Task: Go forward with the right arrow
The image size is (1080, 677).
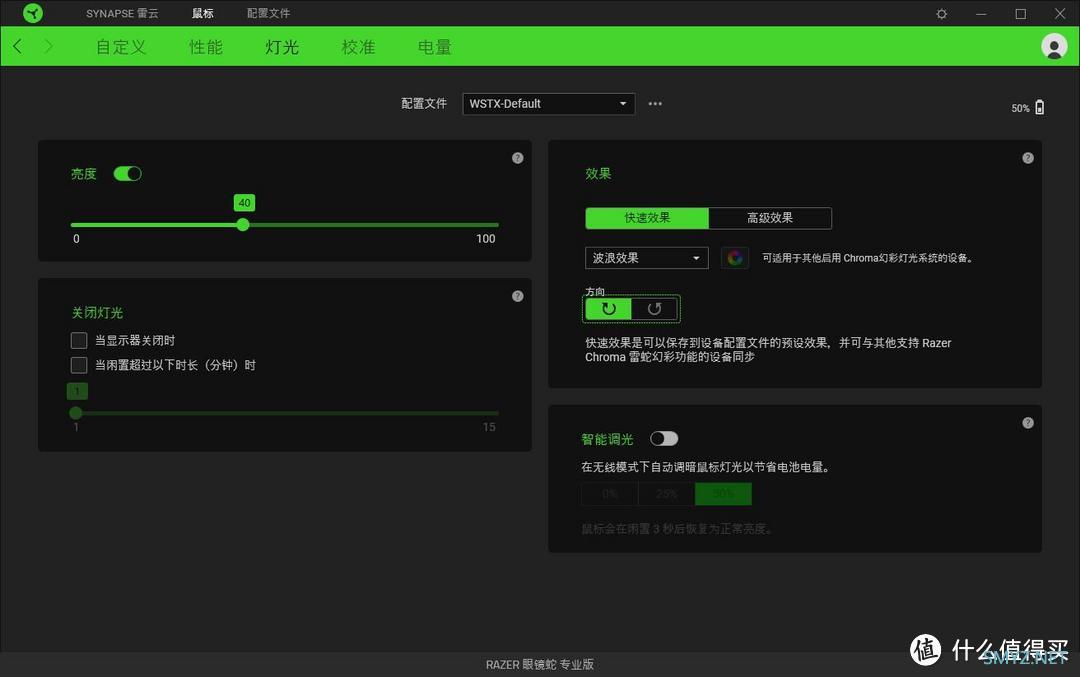Action: point(48,46)
